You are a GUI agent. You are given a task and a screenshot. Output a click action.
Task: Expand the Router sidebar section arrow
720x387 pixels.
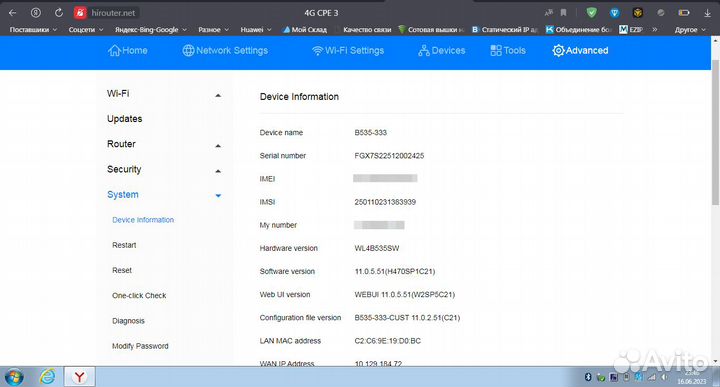218,146
